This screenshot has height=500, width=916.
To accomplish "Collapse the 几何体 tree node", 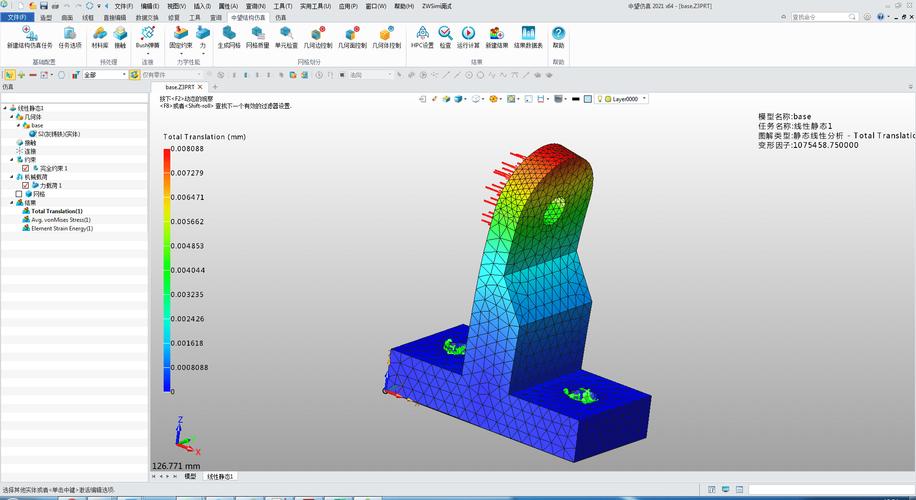I will click(12, 117).
